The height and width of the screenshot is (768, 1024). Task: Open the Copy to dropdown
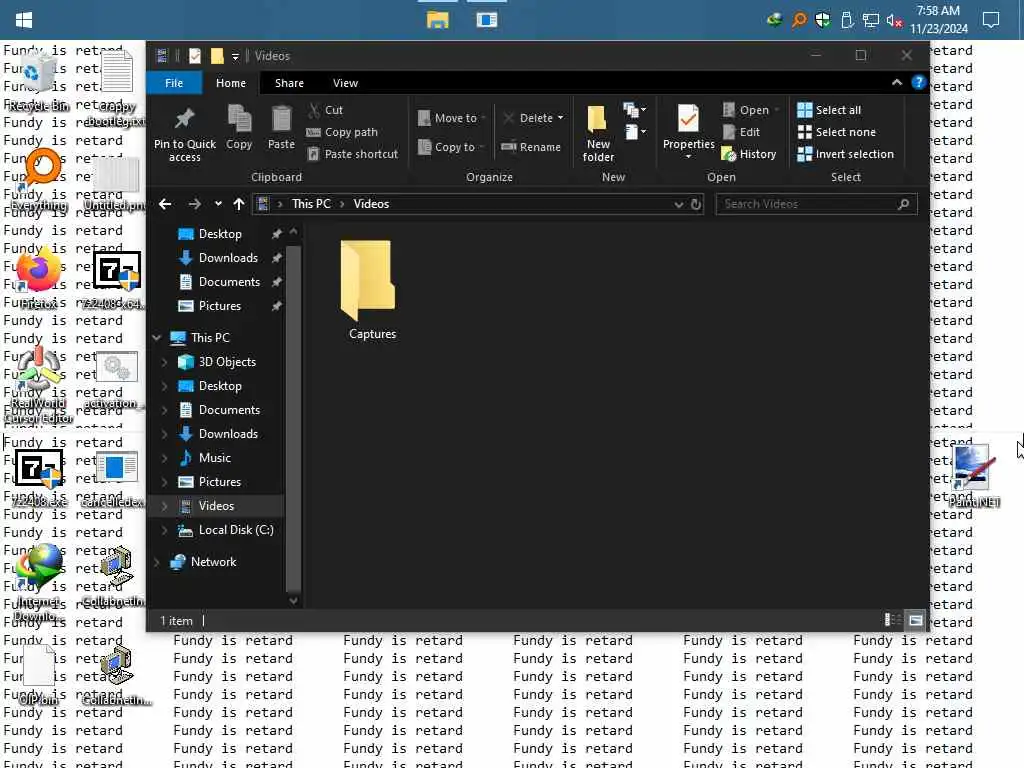coord(451,147)
